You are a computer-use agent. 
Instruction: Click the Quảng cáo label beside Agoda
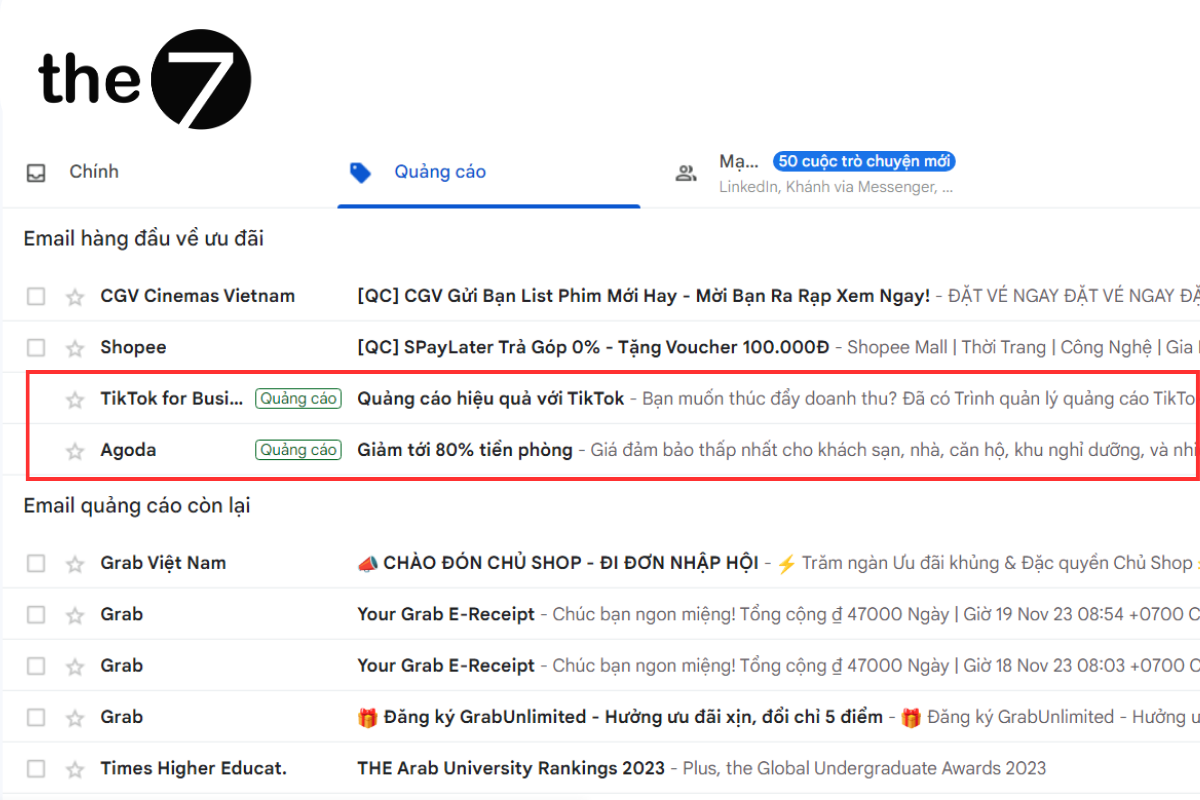[298, 450]
